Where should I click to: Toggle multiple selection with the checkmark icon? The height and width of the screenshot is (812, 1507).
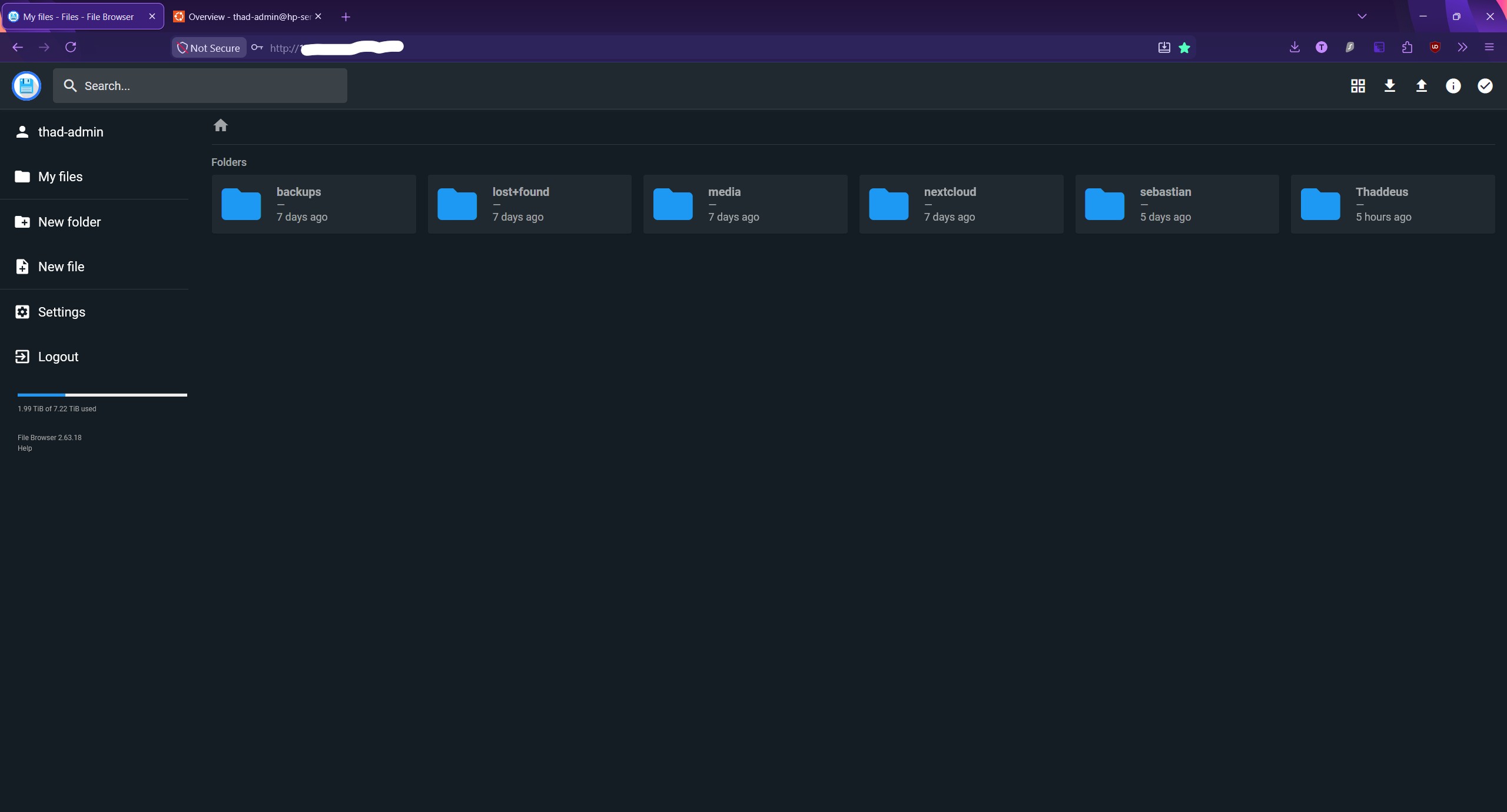[1485, 86]
